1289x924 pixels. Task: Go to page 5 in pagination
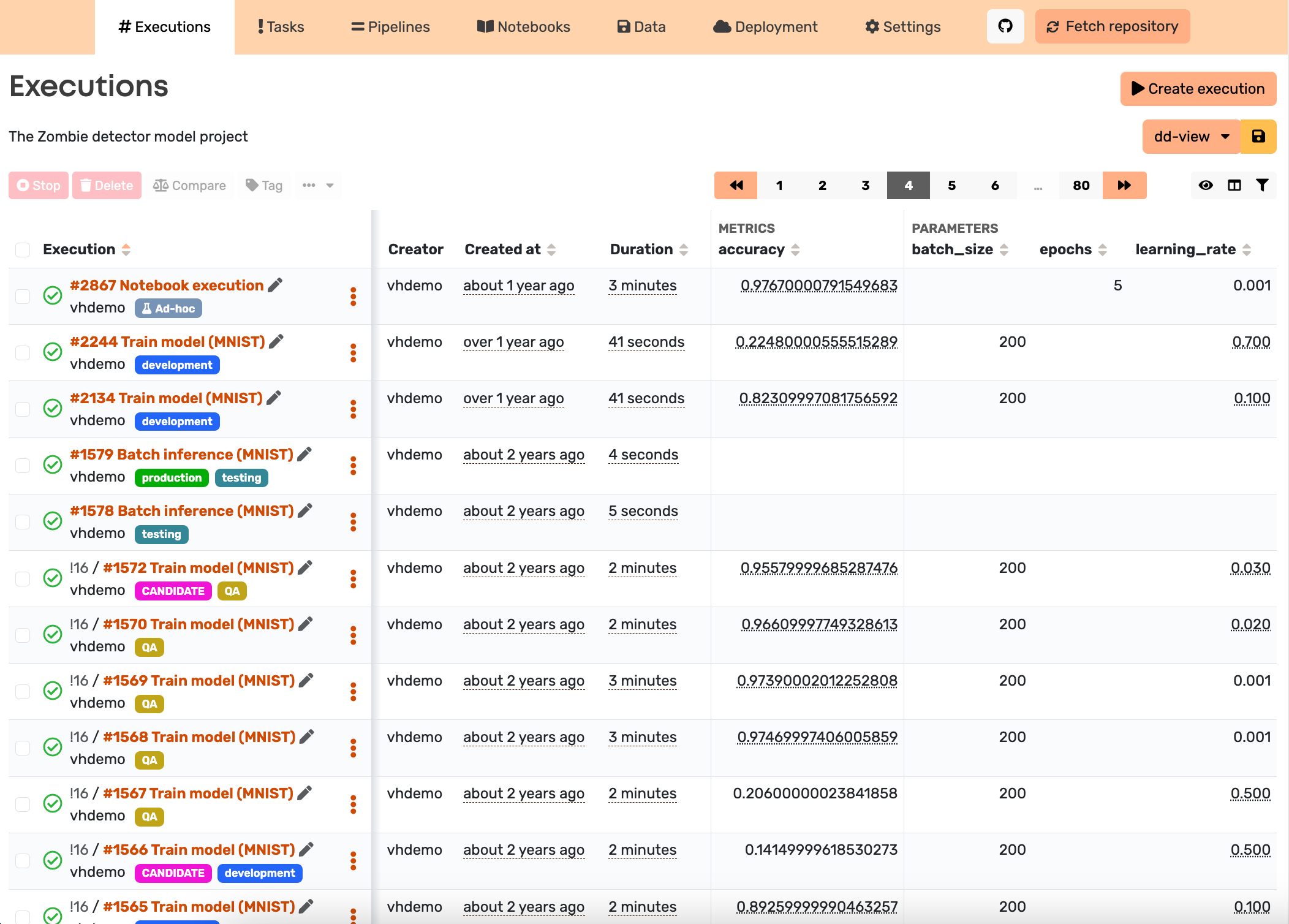pyautogui.click(x=951, y=185)
